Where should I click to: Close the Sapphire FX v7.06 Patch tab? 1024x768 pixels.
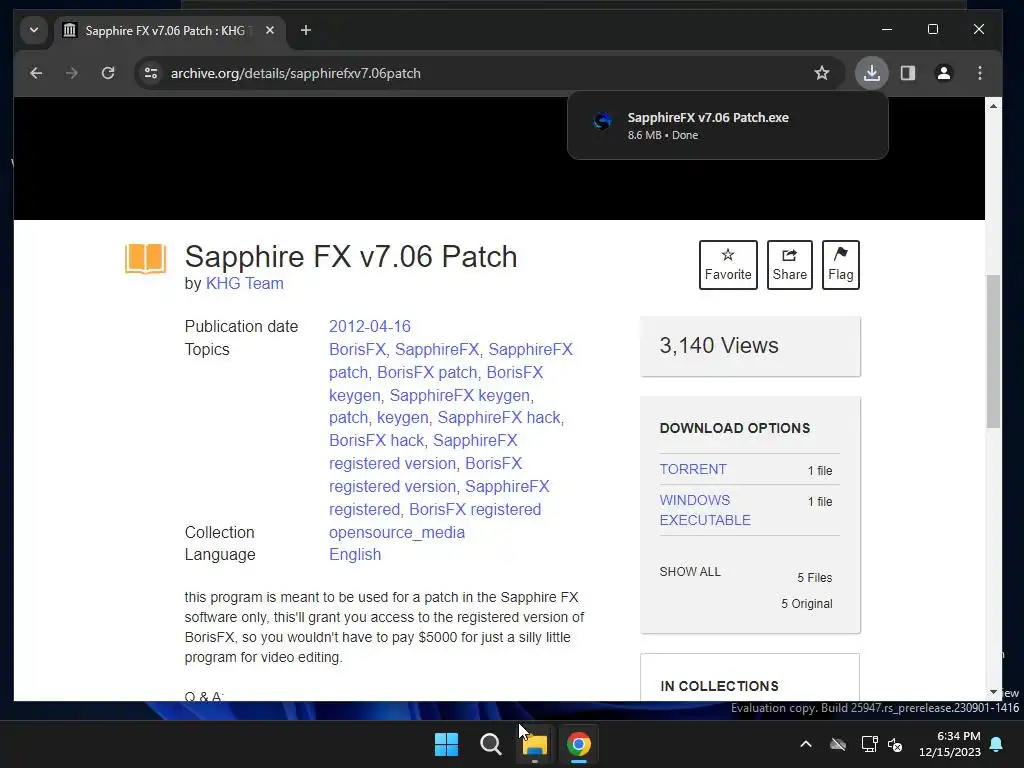pyautogui.click(x=270, y=30)
